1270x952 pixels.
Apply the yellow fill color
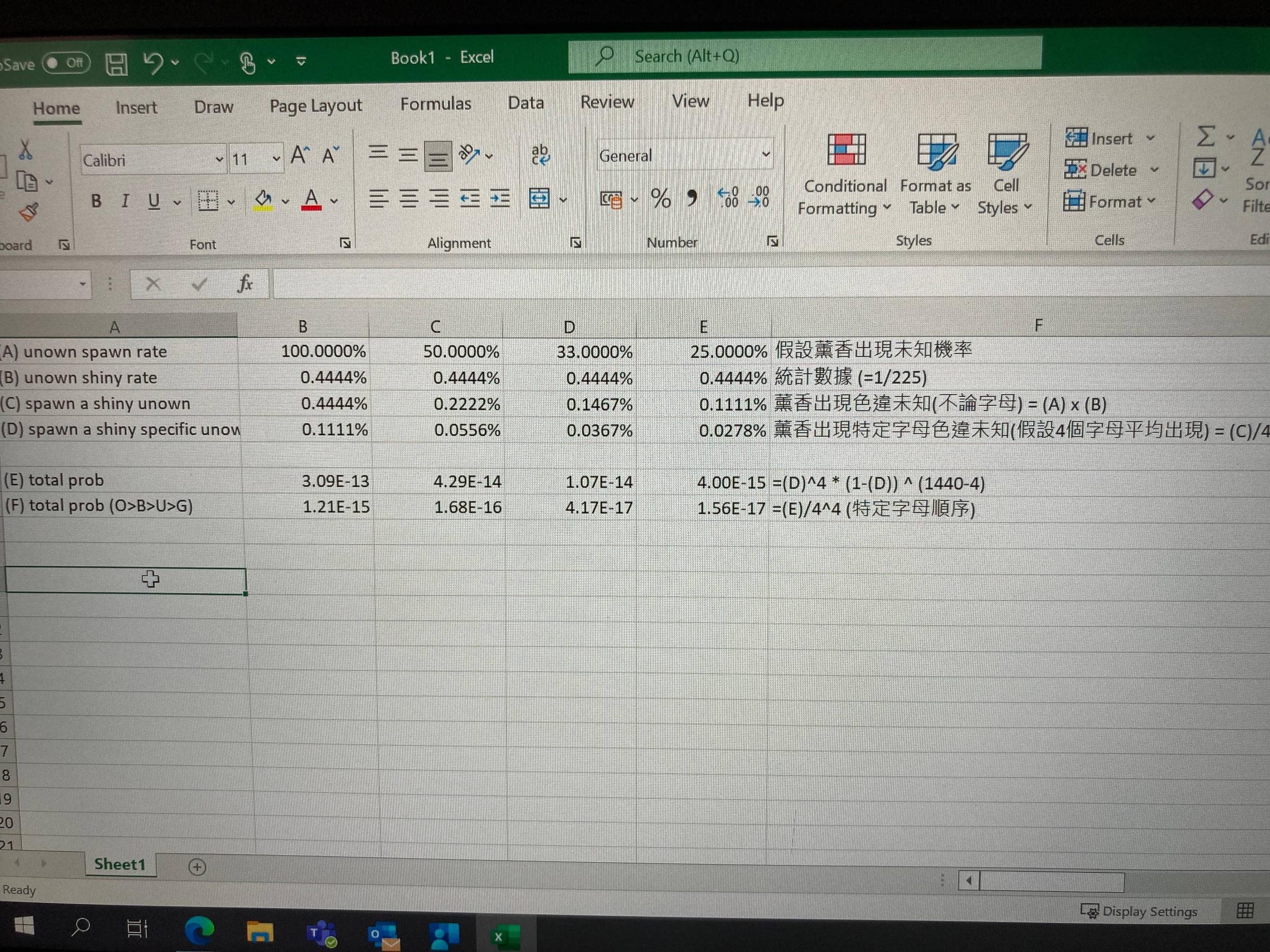tap(263, 200)
